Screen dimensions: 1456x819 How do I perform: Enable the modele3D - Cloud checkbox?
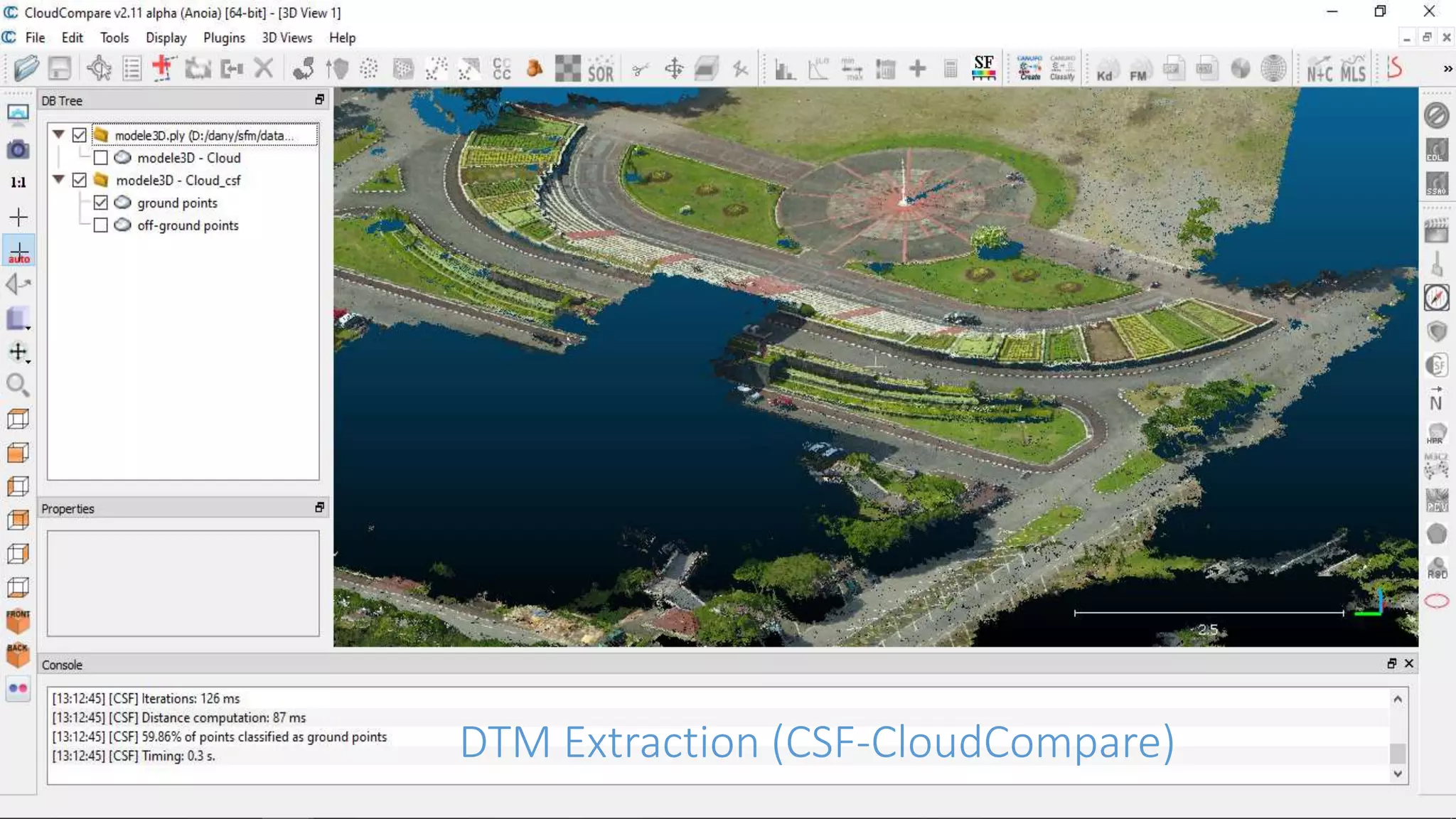[x=101, y=158]
